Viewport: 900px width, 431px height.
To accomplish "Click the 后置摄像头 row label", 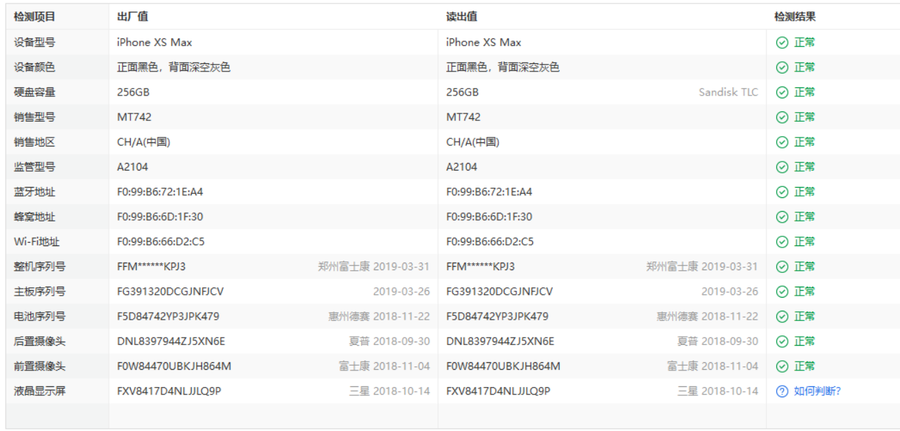I will (x=40, y=341).
